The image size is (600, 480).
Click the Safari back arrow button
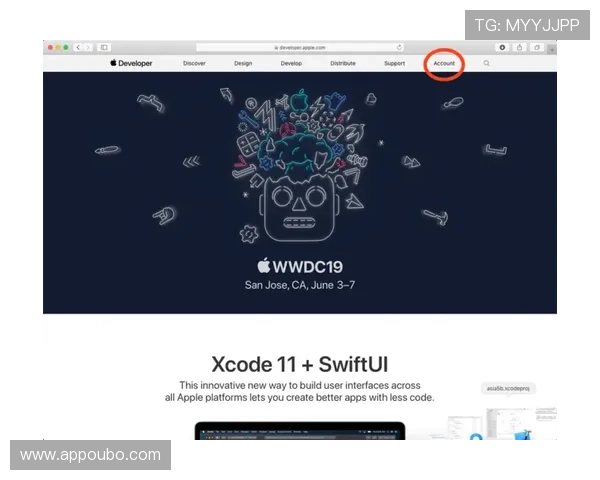point(79,47)
